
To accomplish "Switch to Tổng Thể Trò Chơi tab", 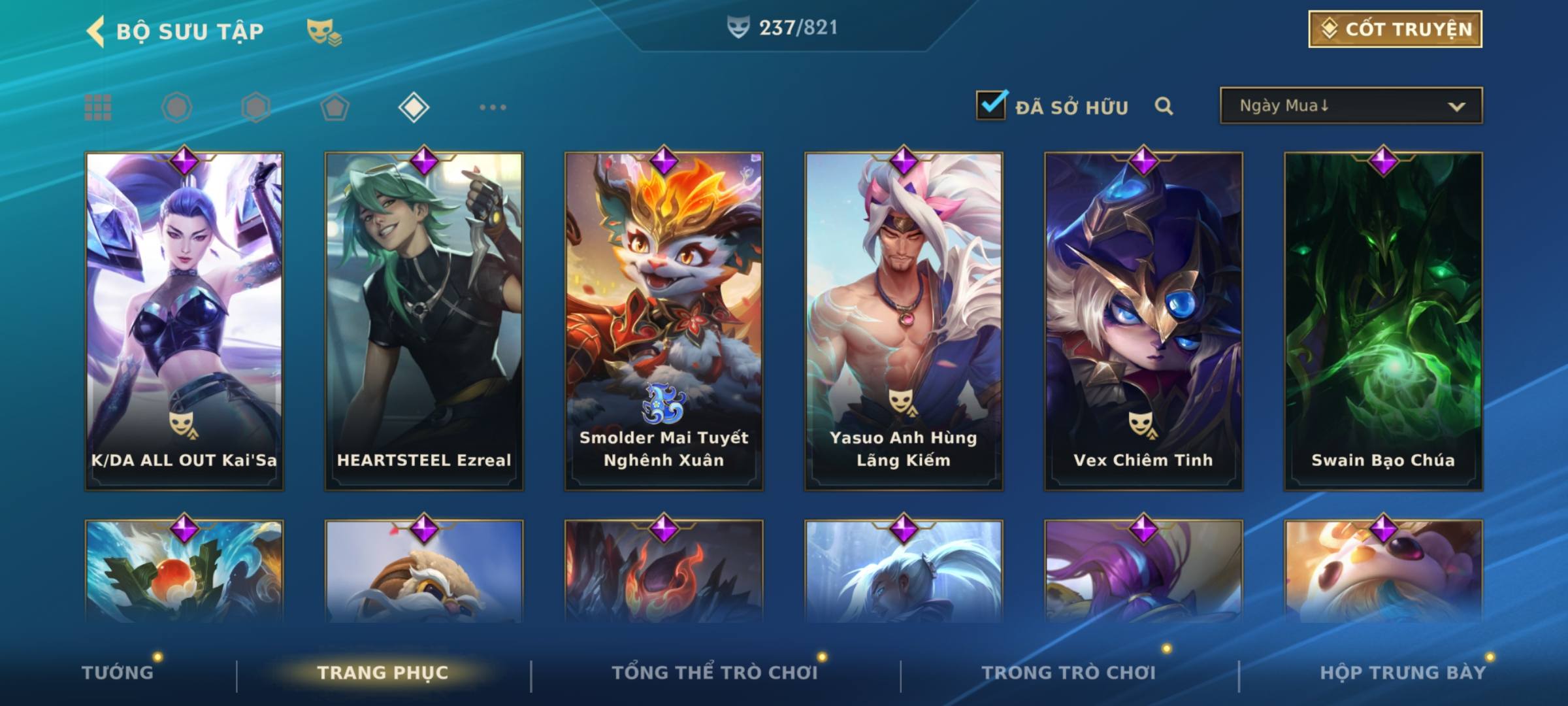I will 715,673.
